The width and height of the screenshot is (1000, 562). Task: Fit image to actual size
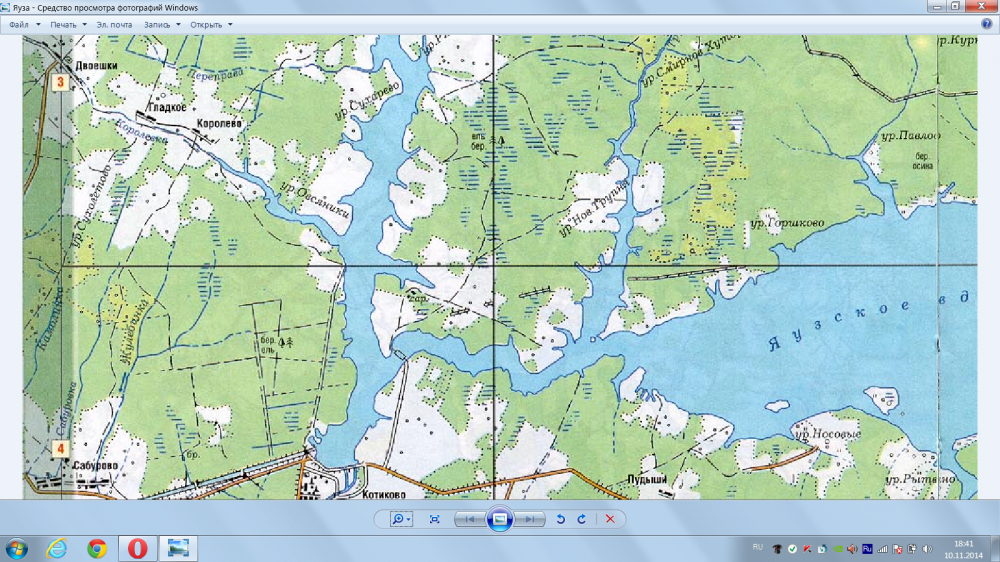(x=434, y=519)
